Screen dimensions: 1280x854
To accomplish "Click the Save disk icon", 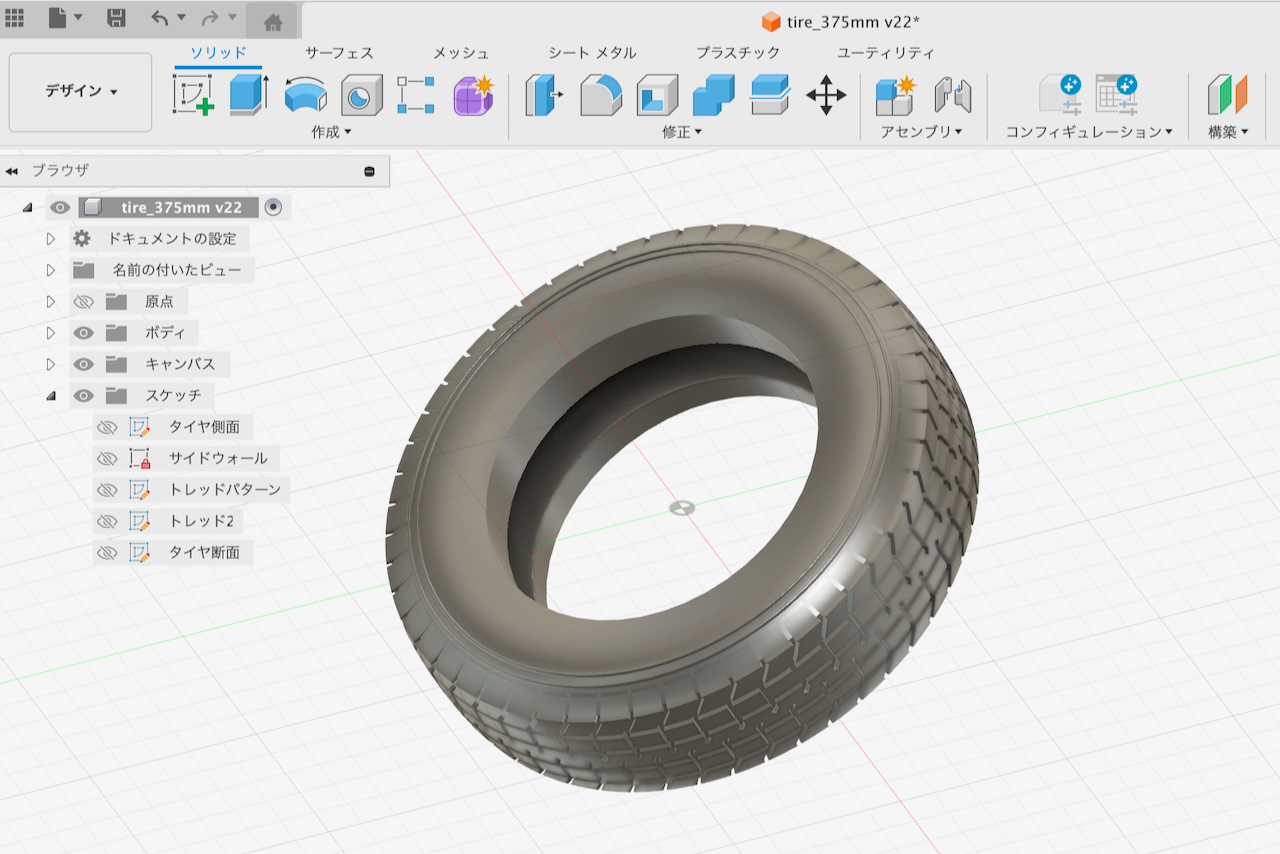I will point(116,18).
